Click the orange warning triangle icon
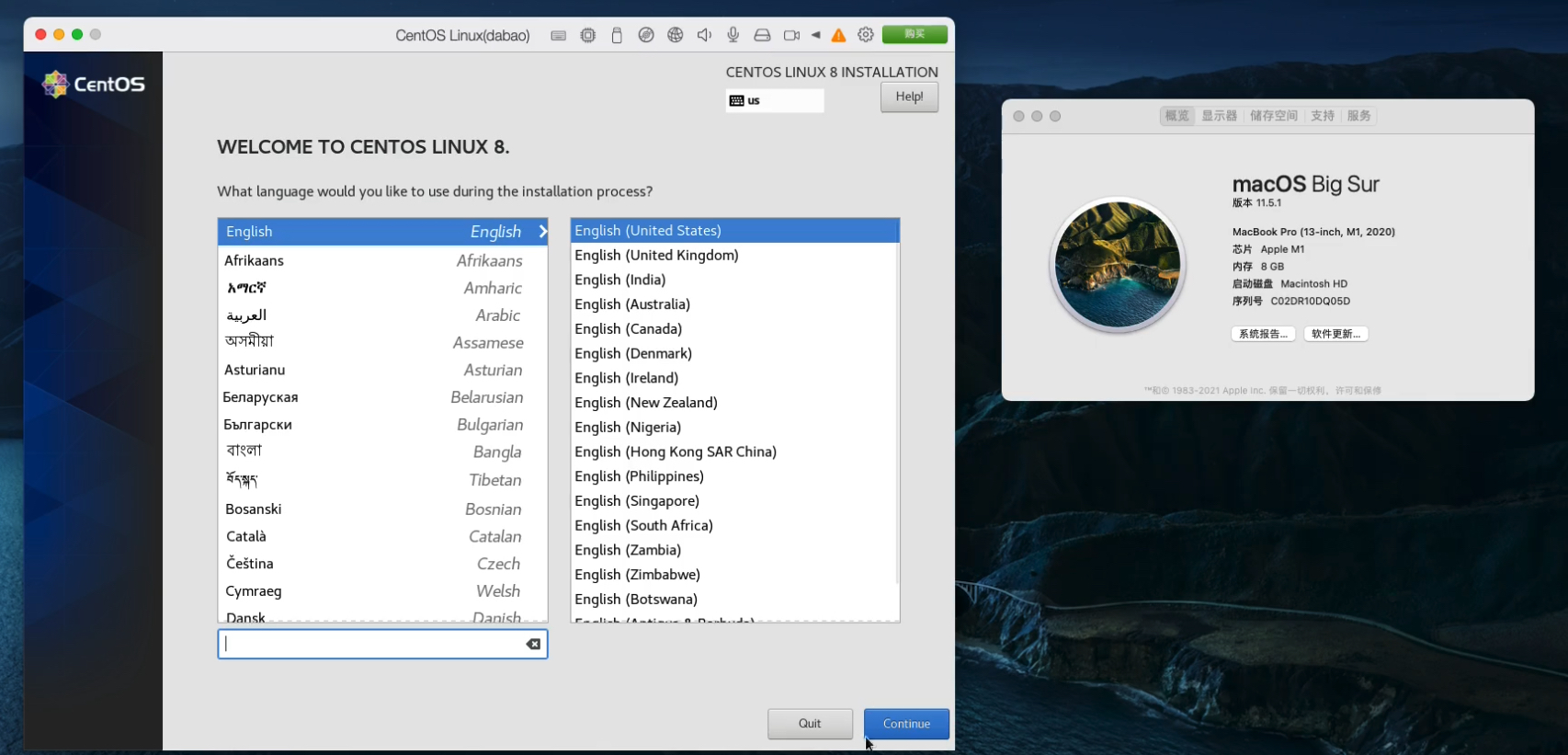The width and height of the screenshot is (1568, 755). [x=838, y=35]
